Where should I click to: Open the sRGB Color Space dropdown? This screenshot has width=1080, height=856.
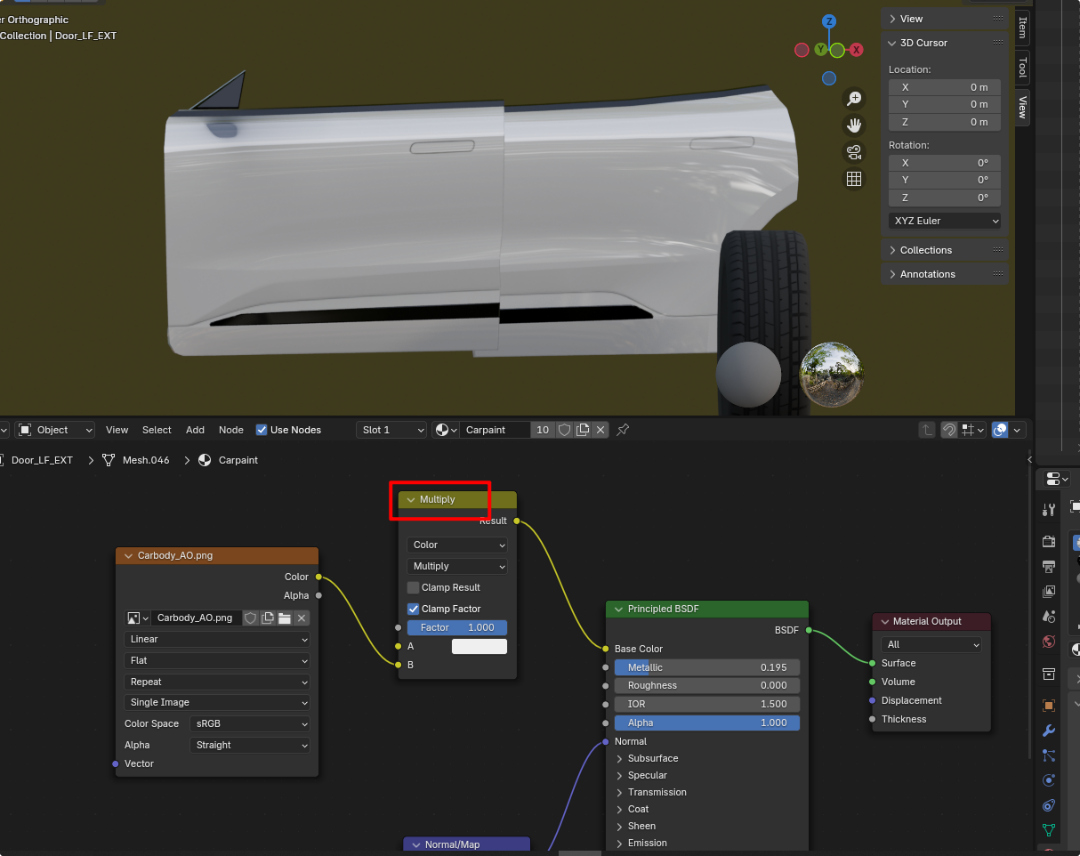(x=249, y=724)
